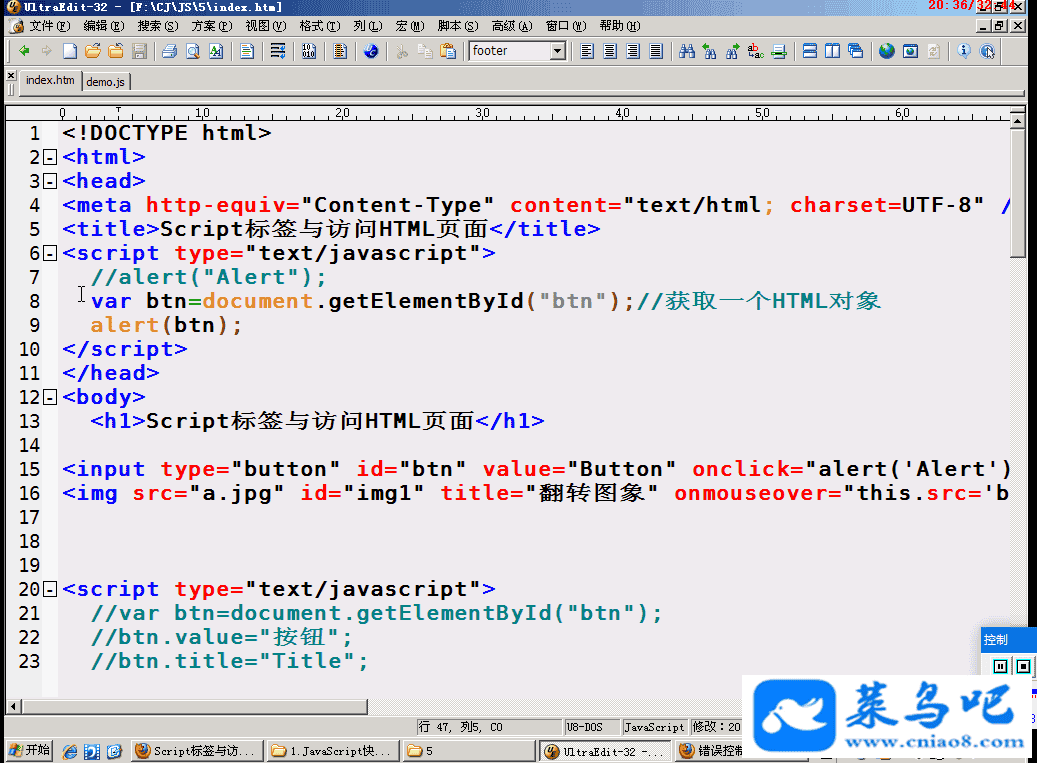
Task: Click the New File toolbar icon
Action: pyautogui.click(x=69, y=51)
